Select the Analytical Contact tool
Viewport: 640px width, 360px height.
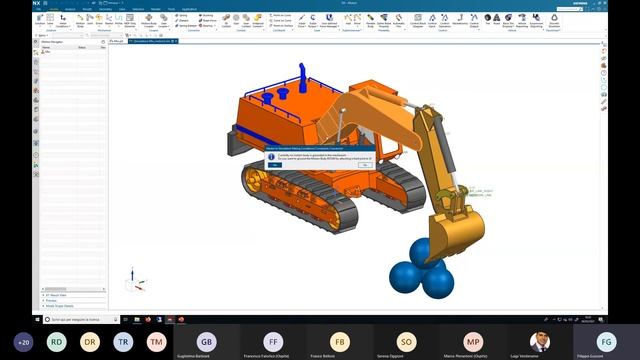click(258, 20)
